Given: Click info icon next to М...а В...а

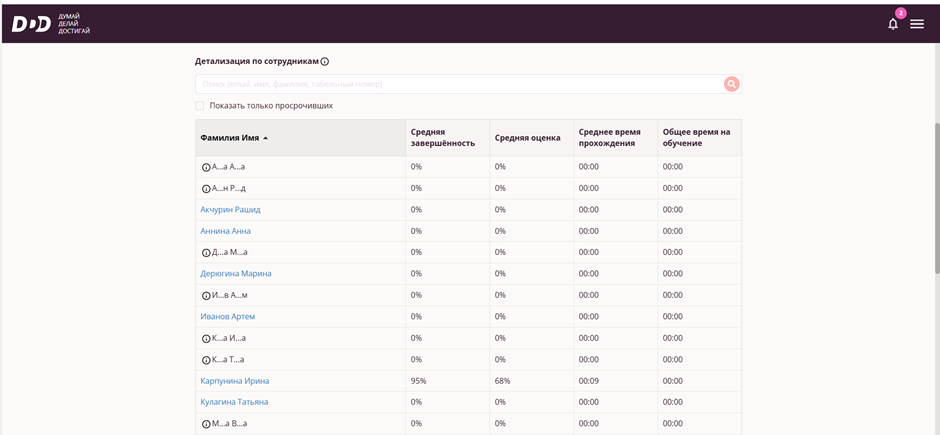Looking at the screenshot, I should point(206,424).
